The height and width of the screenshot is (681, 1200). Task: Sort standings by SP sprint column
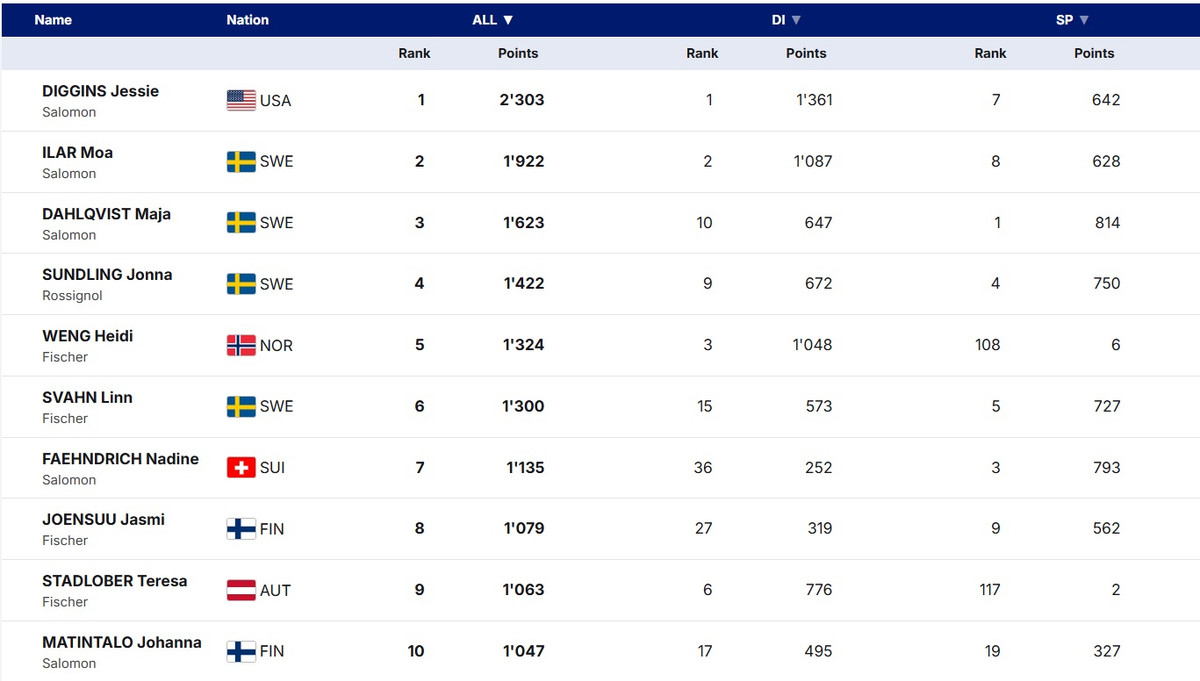1072,20
